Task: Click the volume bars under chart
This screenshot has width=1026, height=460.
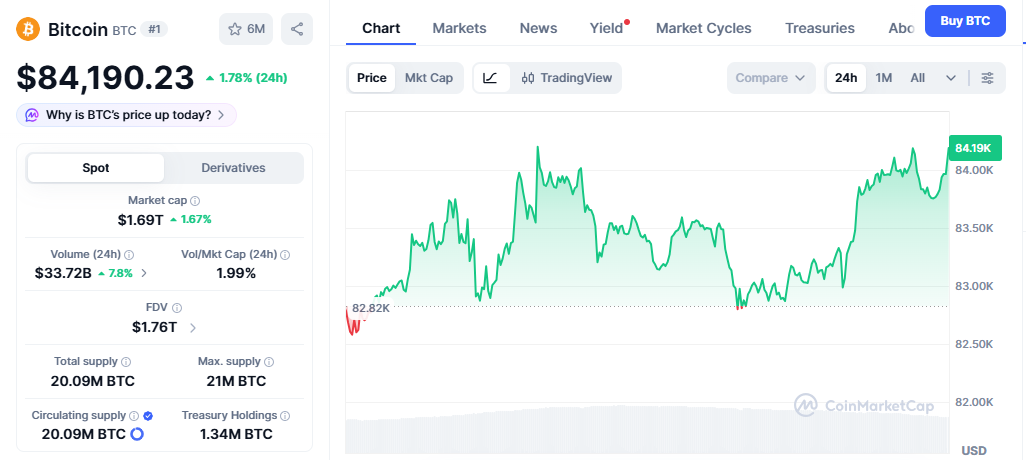Action: (x=647, y=430)
